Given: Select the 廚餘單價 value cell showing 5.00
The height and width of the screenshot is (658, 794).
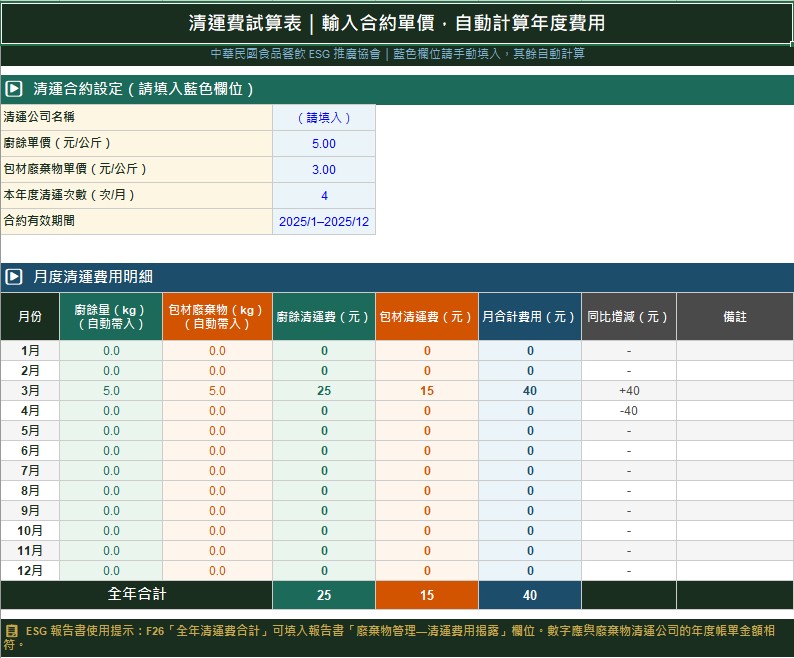Looking at the screenshot, I should pos(324,144).
